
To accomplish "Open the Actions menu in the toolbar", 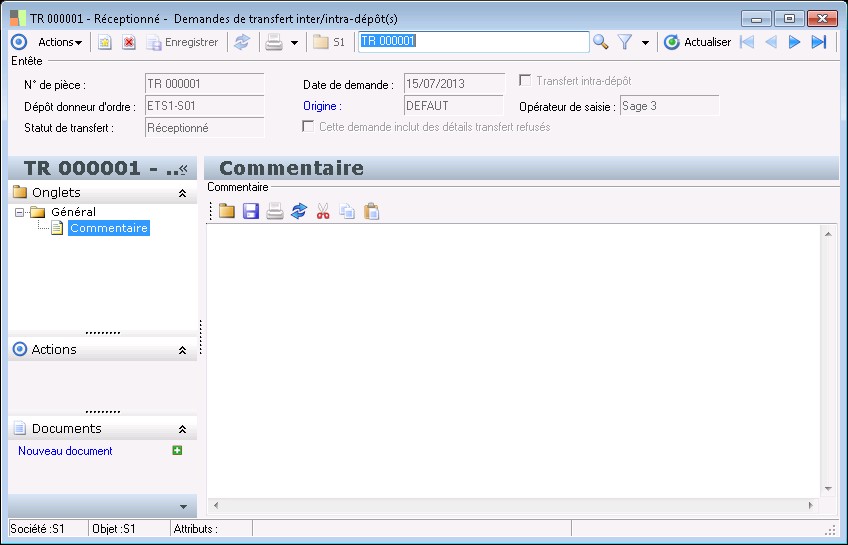I will coord(59,42).
